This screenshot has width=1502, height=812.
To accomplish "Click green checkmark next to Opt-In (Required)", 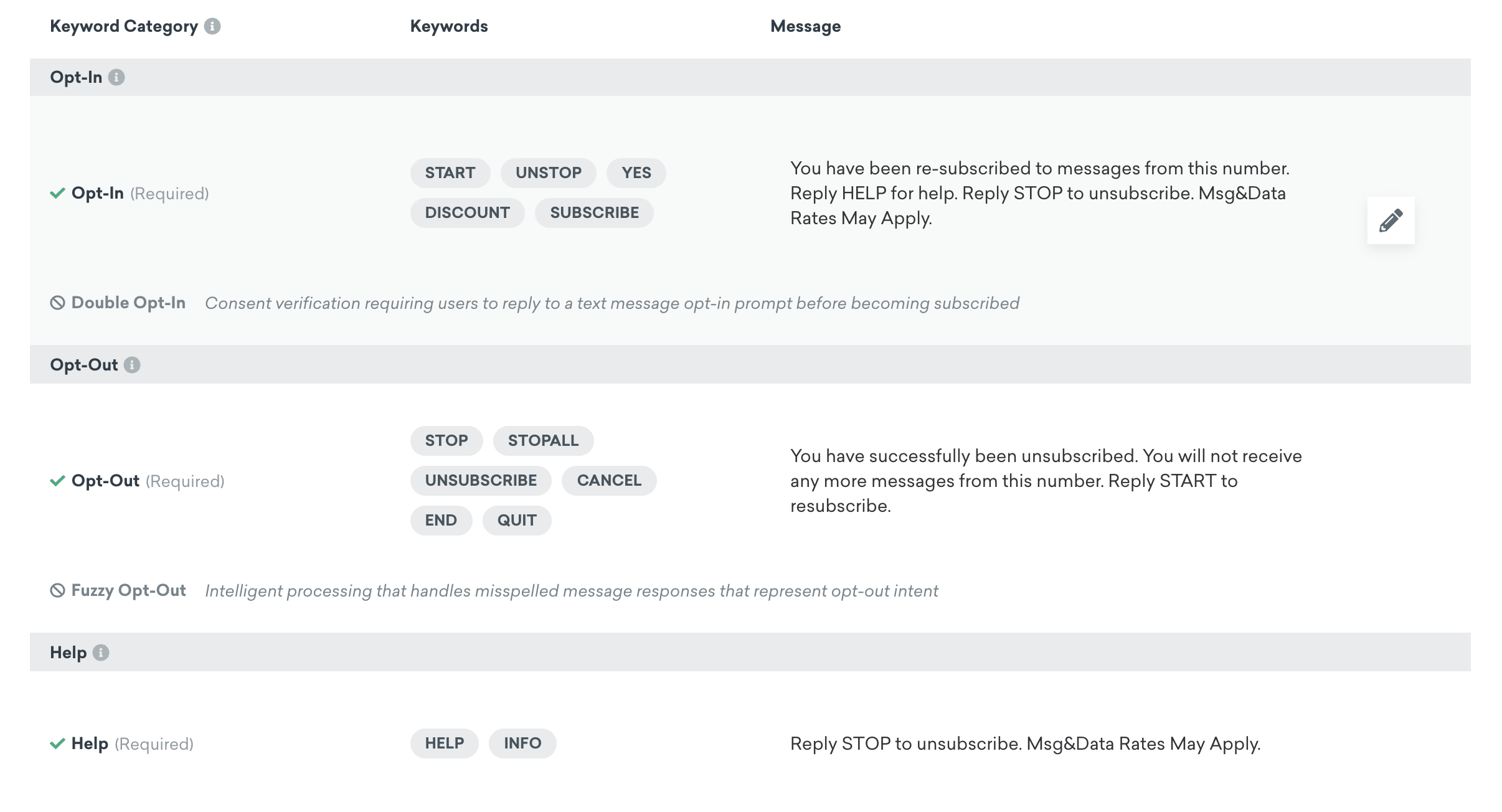I will [x=57, y=193].
